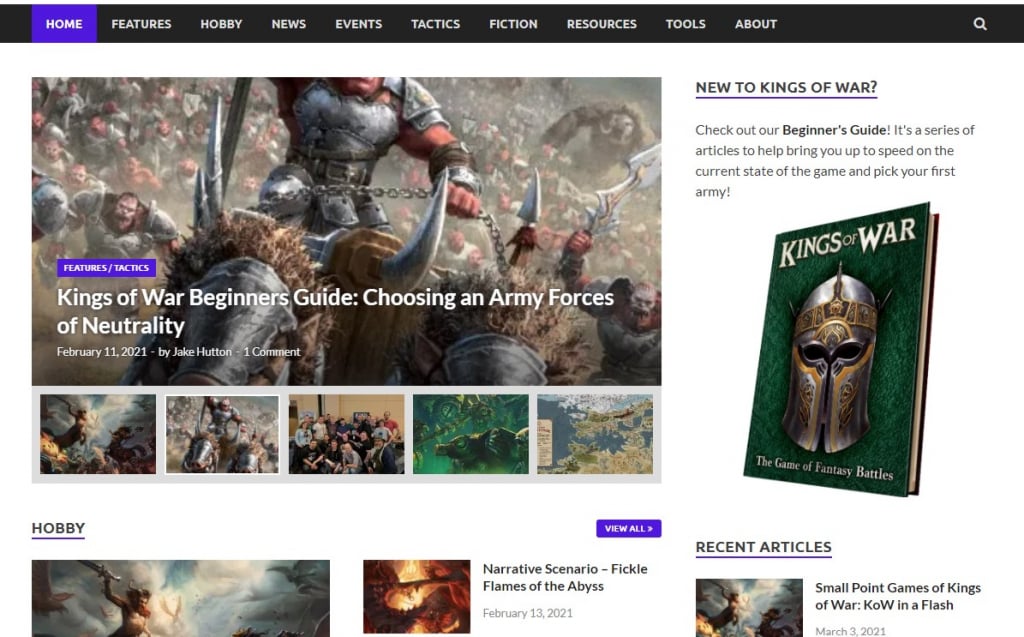
Task: Open the 1 Comment link
Action: pos(272,351)
